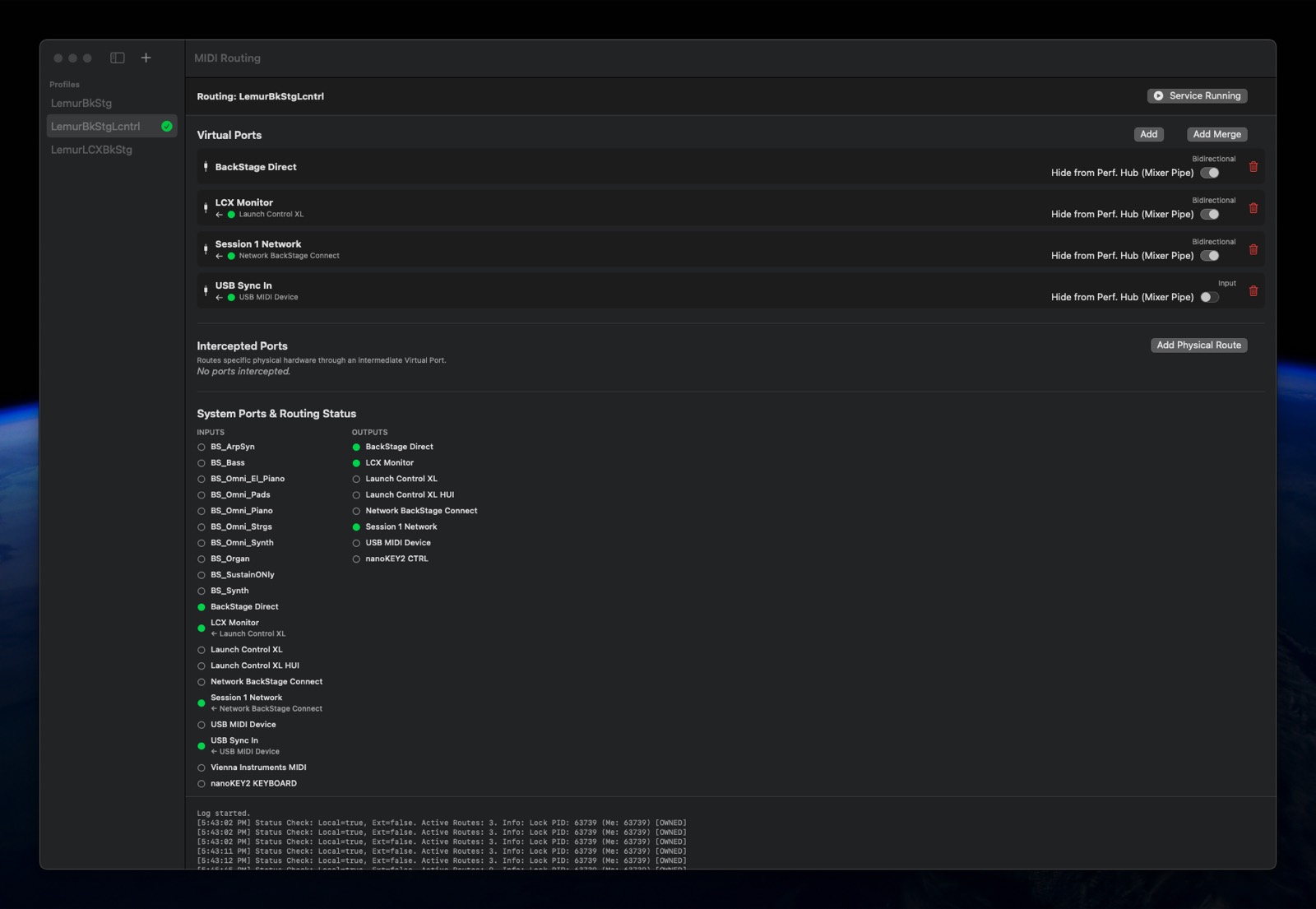Click the Add Merge button
The width and height of the screenshot is (1316, 909).
(1217, 134)
